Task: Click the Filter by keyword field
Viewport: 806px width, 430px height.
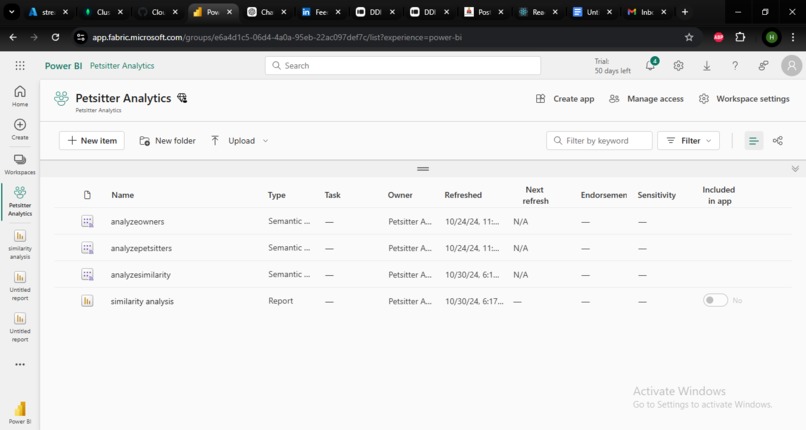Action: (599, 141)
